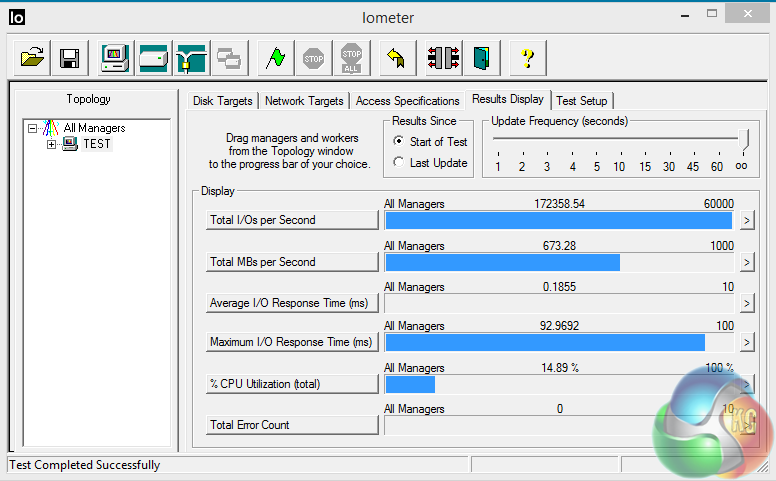Click Total MBs per Second button
The image size is (776, 481).
pyautogui.click(x=292, y=262)
